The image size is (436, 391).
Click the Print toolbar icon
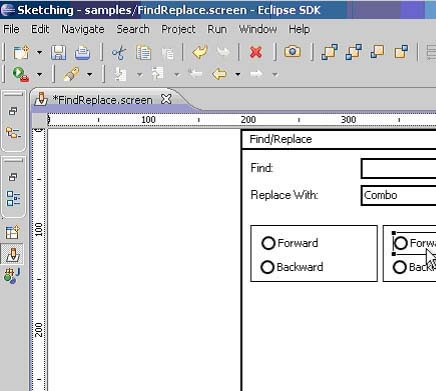[x=82, y=53]
